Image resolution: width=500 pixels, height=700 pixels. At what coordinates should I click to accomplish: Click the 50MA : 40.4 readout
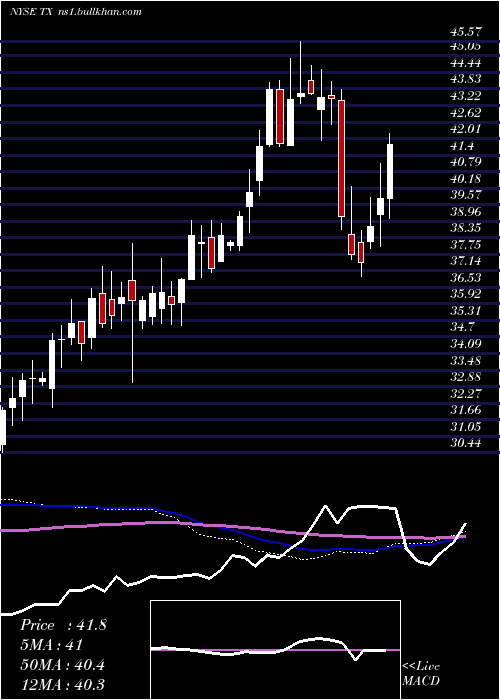(62, 665)
